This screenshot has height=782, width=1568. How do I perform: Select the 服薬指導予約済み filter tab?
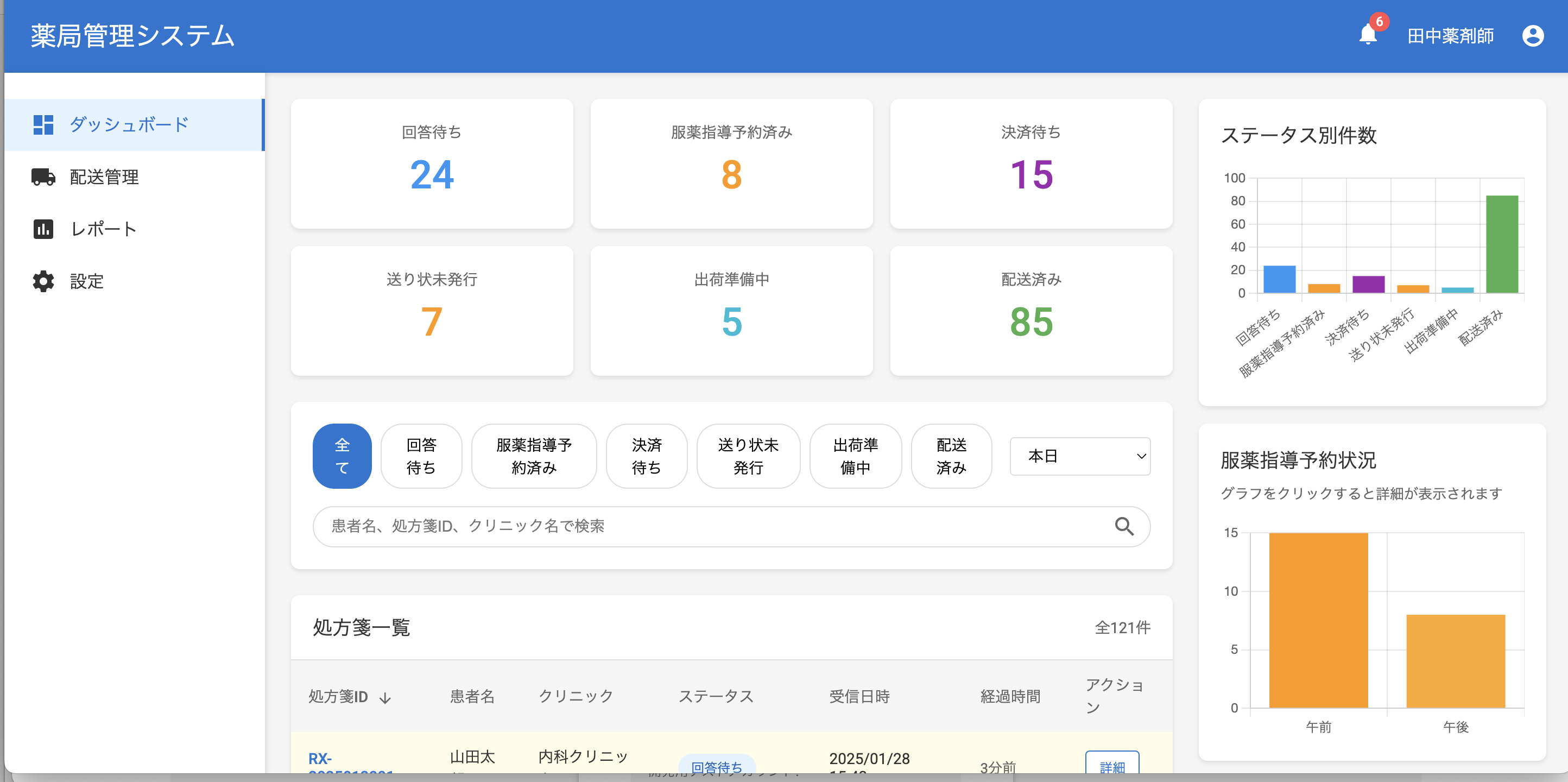pyautogui.click(x=534, y=456)
